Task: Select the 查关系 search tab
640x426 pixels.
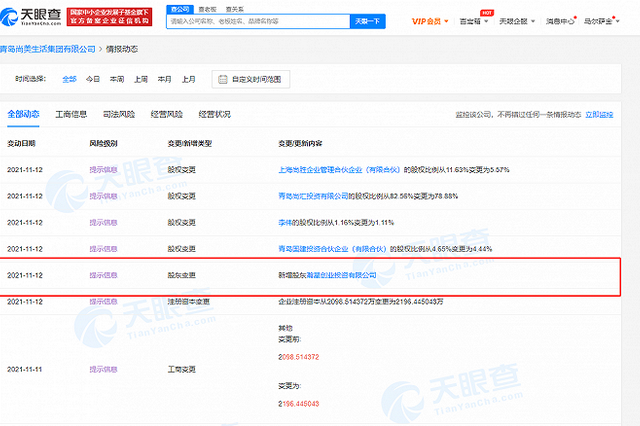Action: [235, 9]
